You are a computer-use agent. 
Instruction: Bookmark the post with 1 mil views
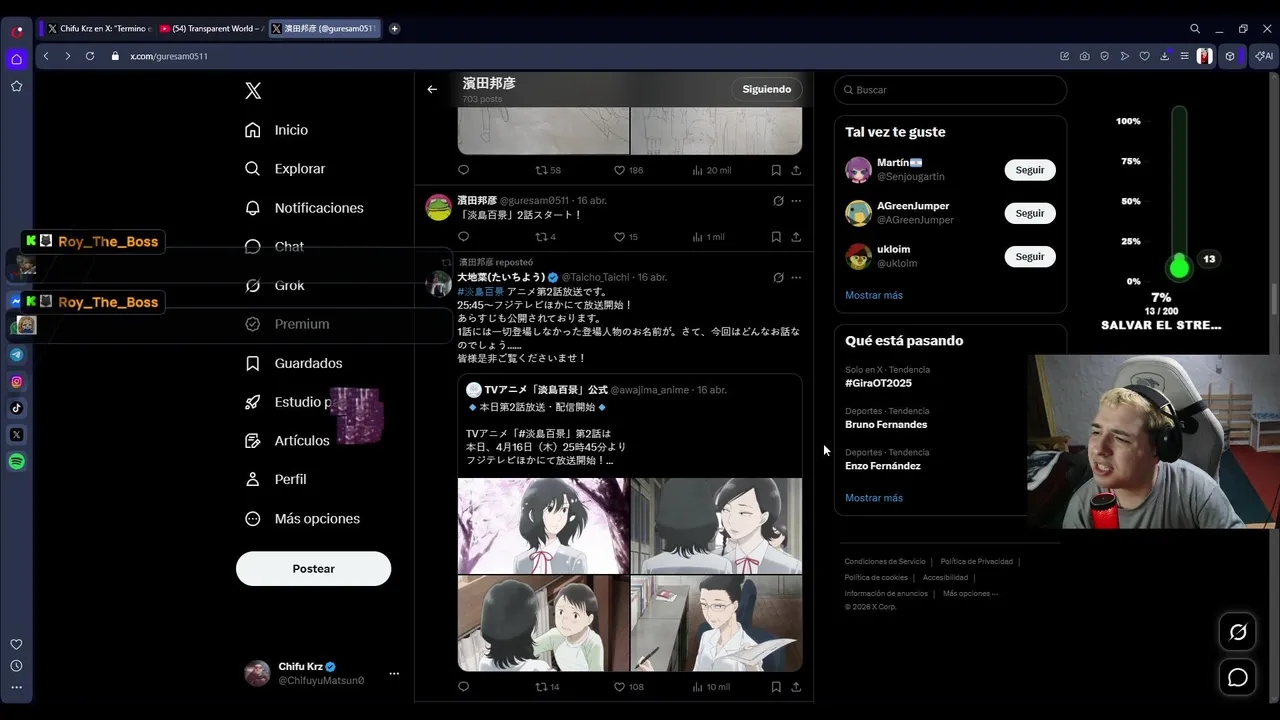click(776, 237)
